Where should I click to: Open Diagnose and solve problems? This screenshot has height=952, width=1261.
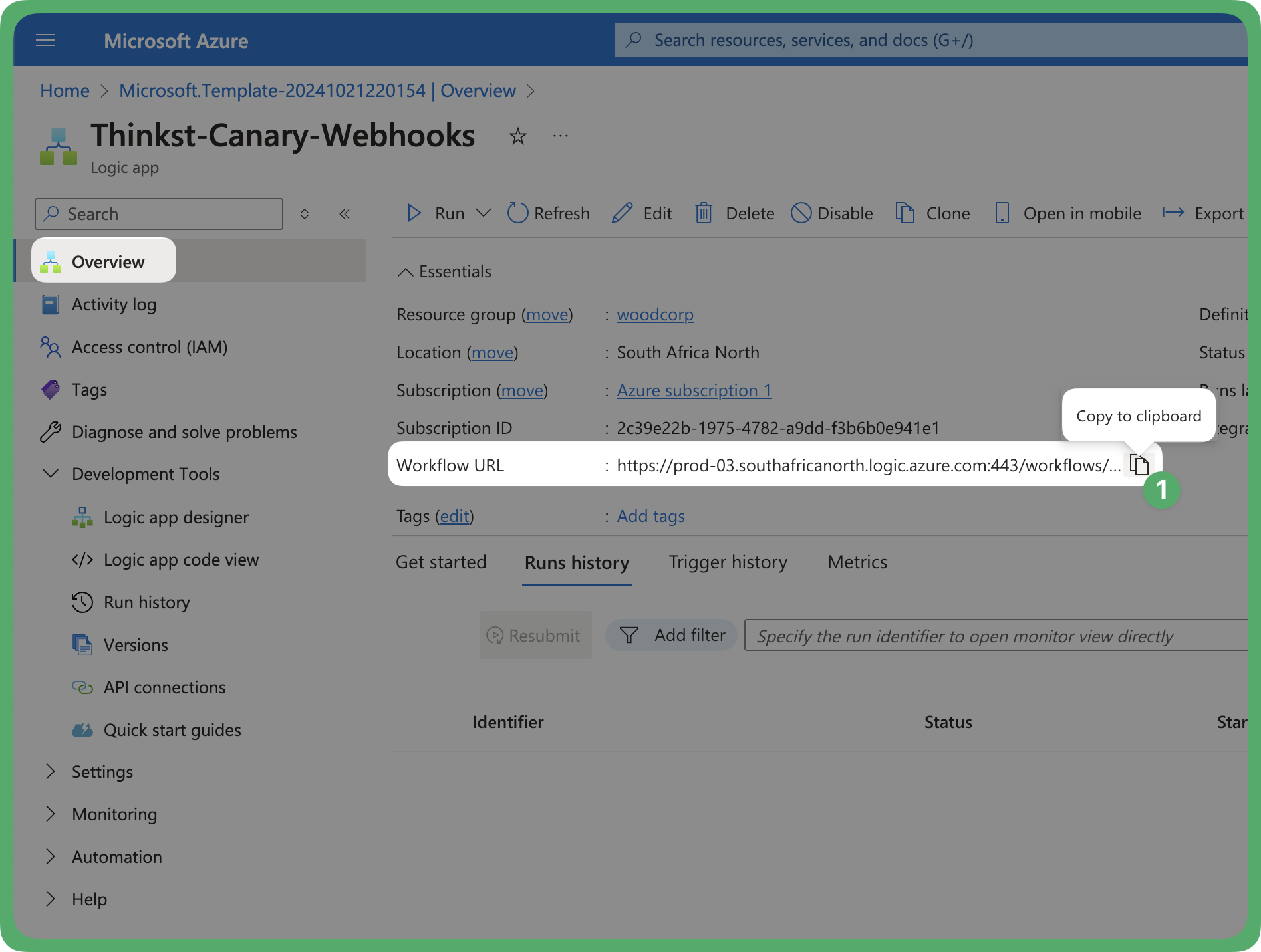coord(184,432)
